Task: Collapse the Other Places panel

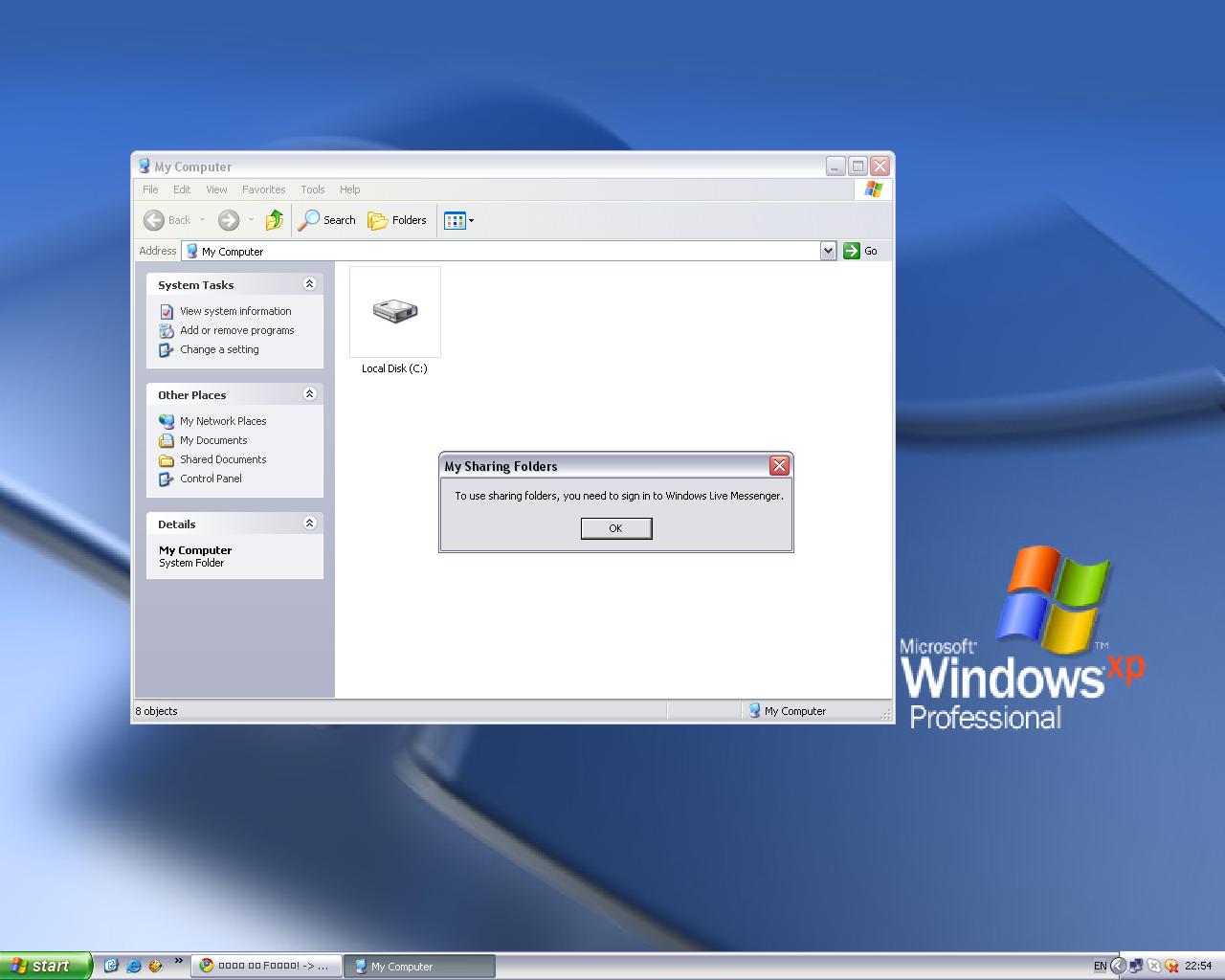Action: pyautogui.click(x=309, y=394)
